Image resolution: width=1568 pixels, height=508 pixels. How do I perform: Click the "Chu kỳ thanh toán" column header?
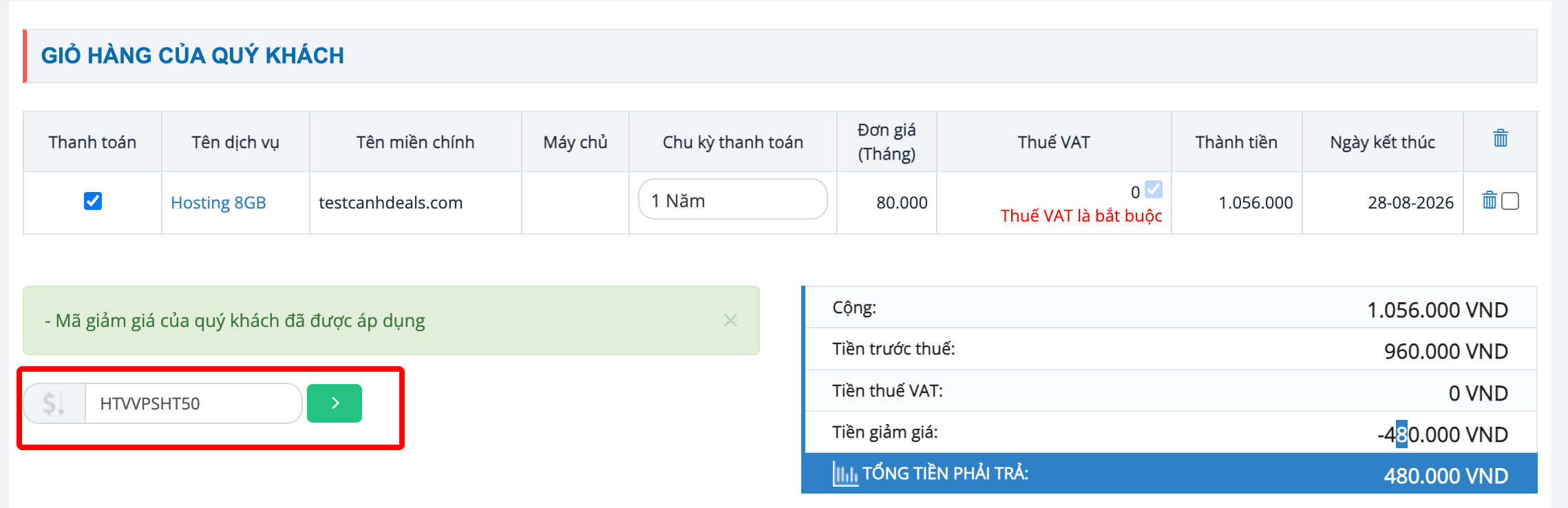732,142
